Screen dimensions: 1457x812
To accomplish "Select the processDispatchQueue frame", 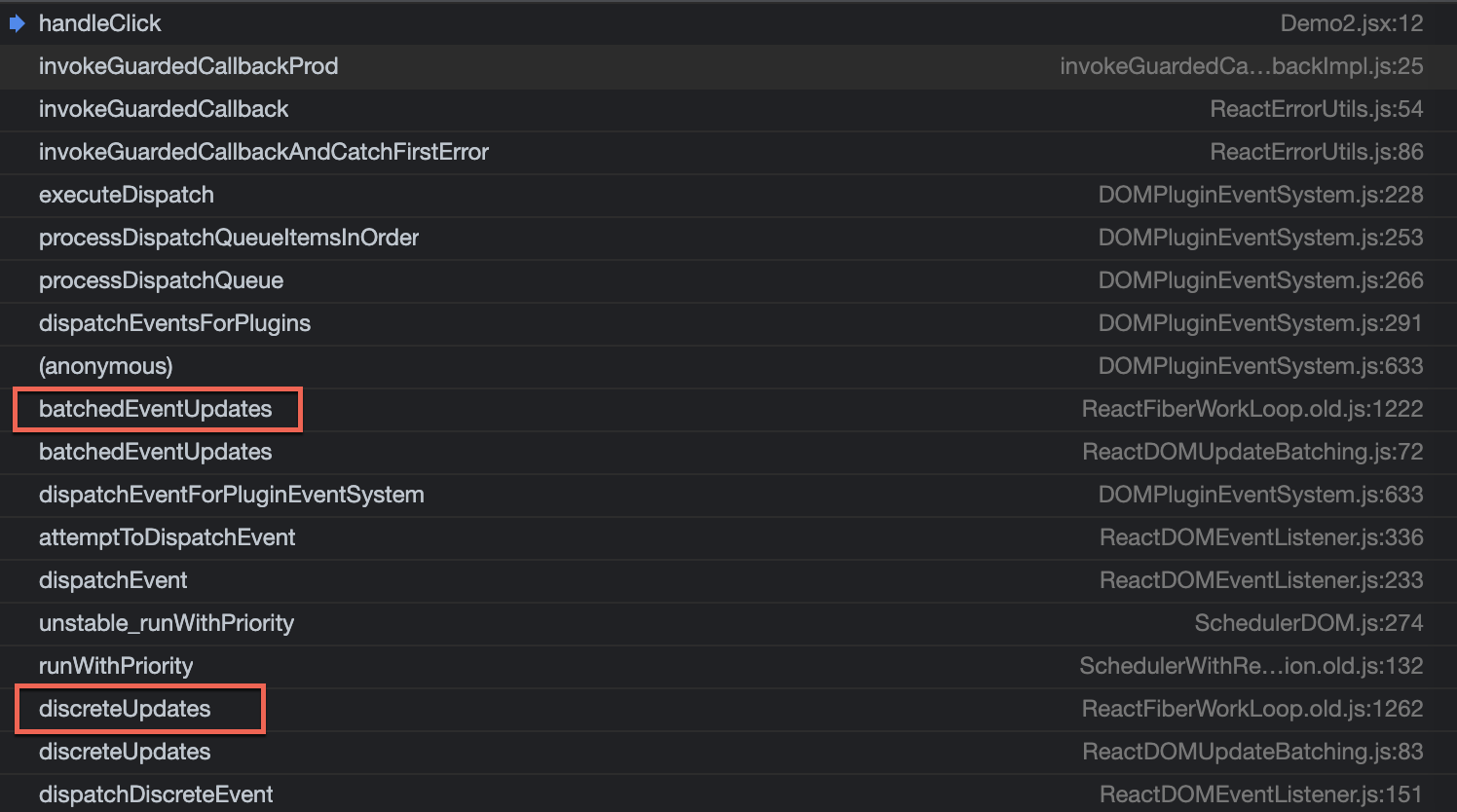I will (x=161, y=280).
